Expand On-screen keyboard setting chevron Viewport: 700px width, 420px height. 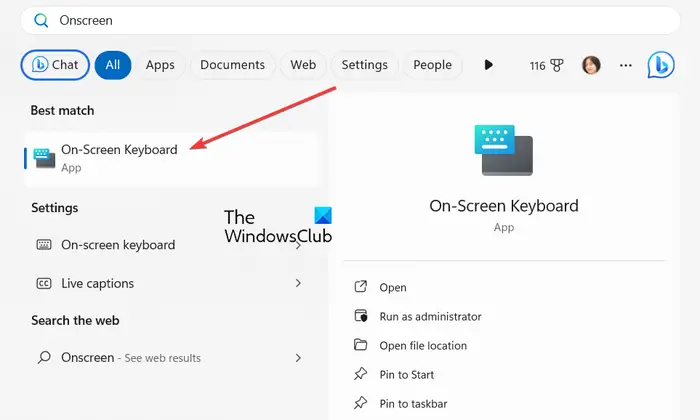click(298, 245)
